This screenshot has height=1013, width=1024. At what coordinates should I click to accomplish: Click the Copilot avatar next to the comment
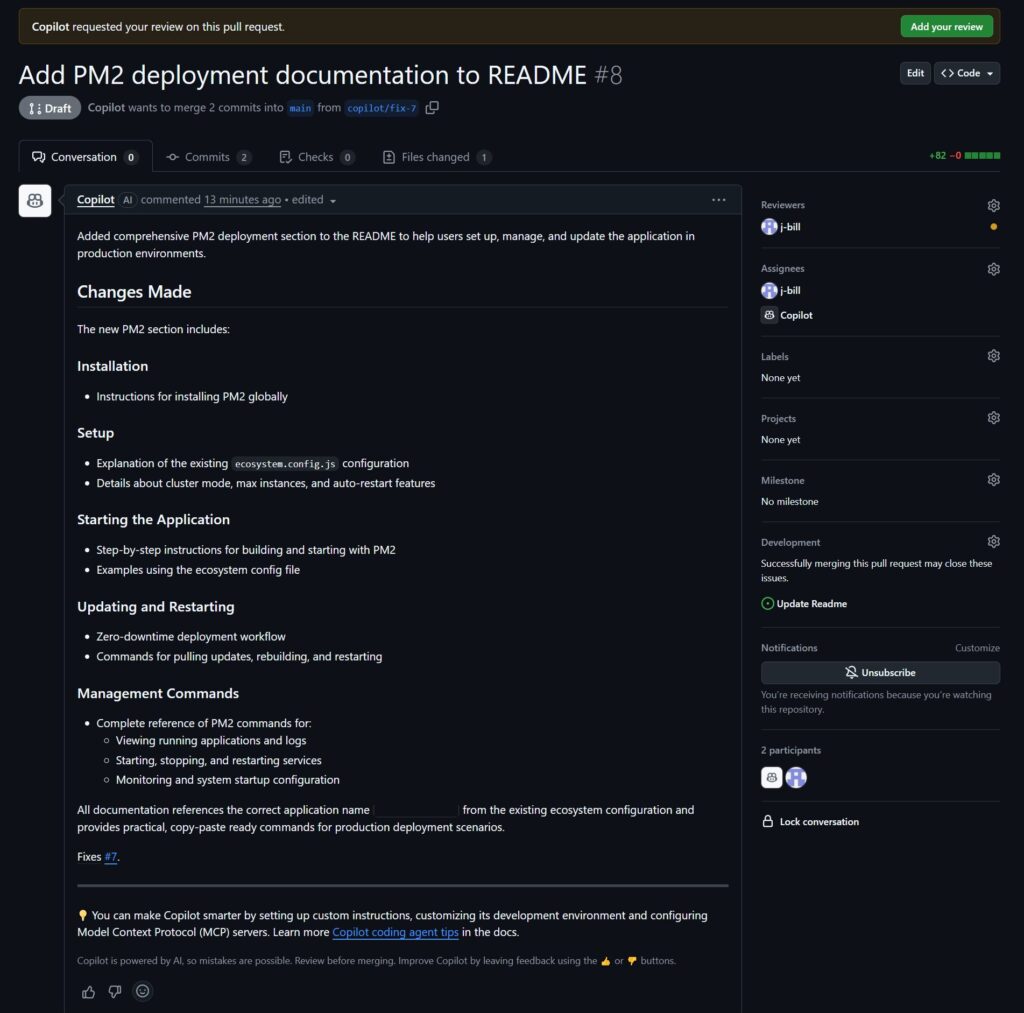pos(35,201)
